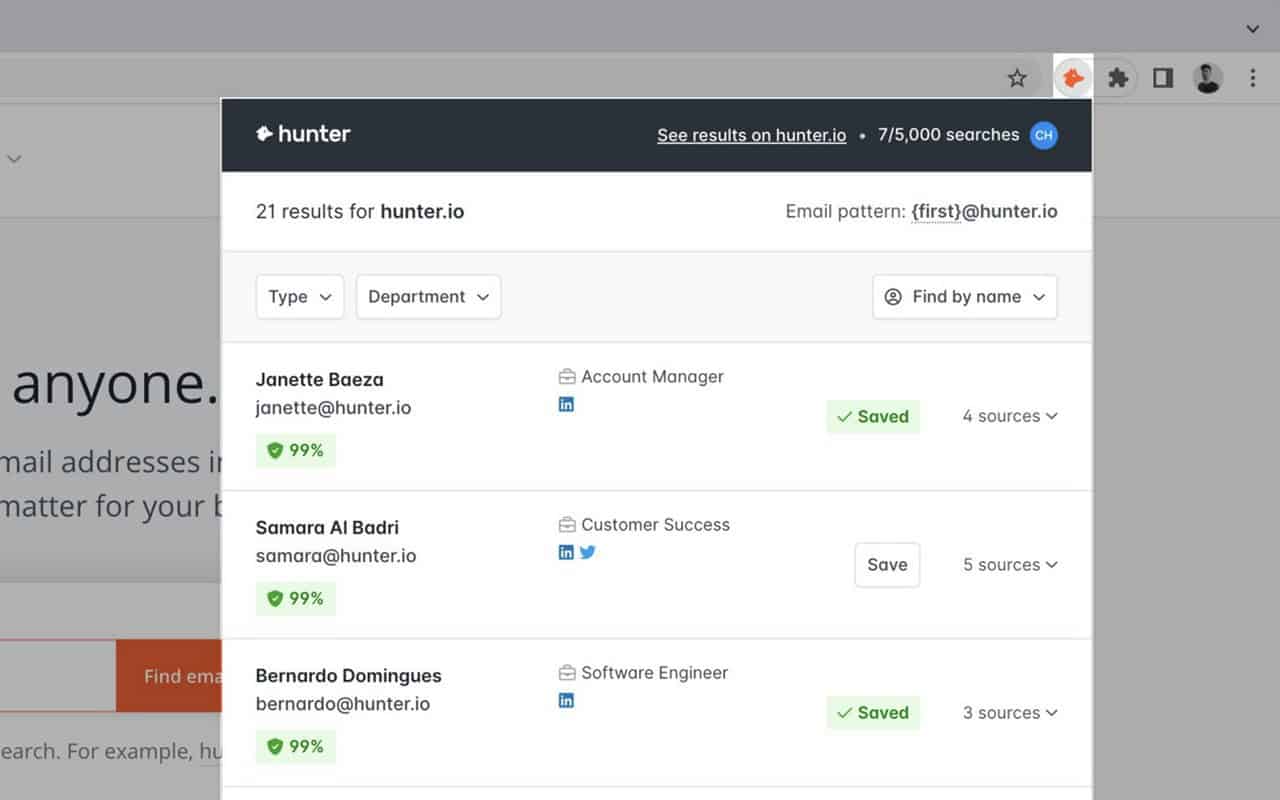Screen dimensions: 1280x800
Task: Open the Find by name dropdown
Action: (x=963, y=296)
